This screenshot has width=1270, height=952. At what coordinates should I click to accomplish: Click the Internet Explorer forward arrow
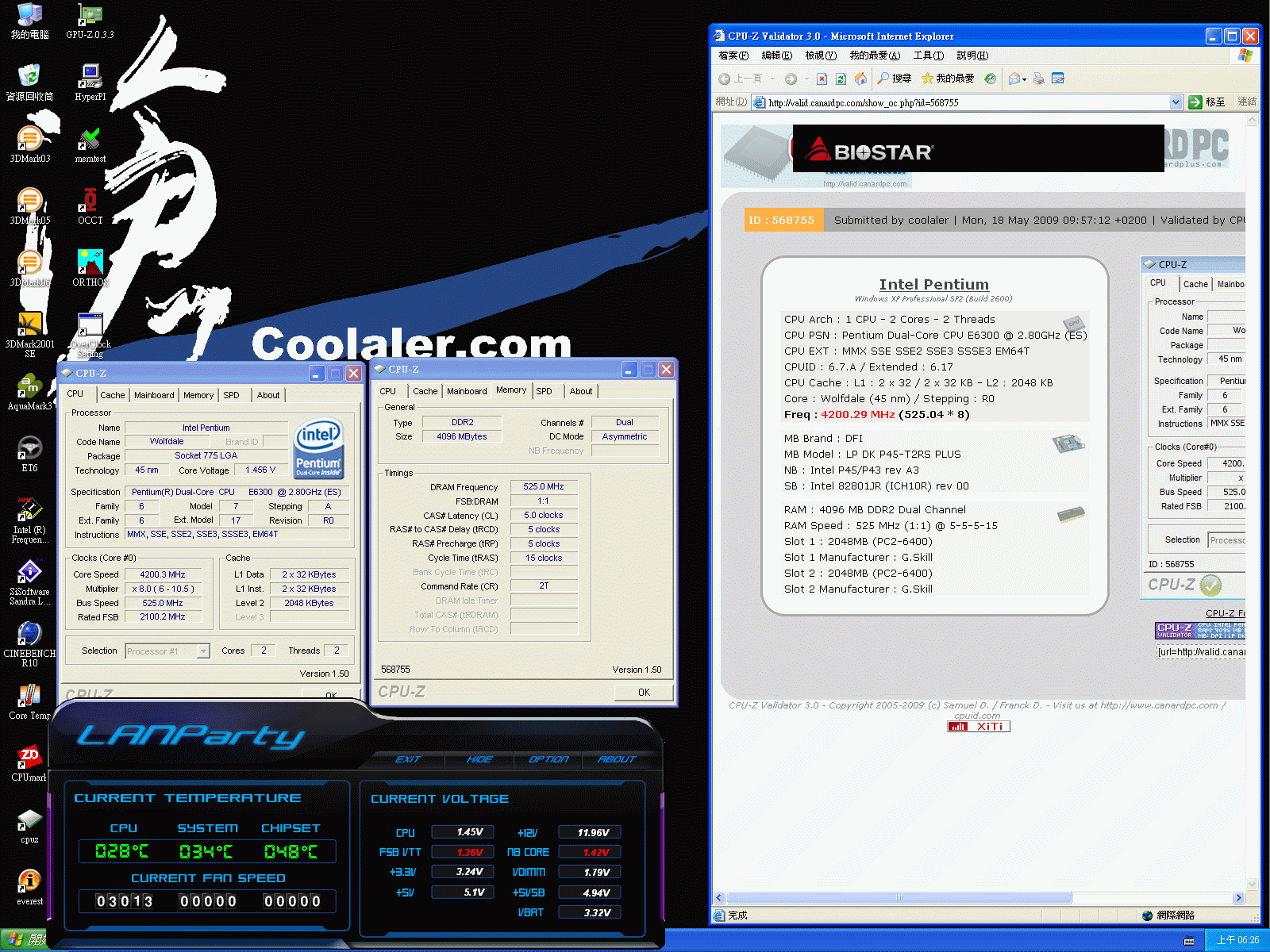click(x=791, y=79)
